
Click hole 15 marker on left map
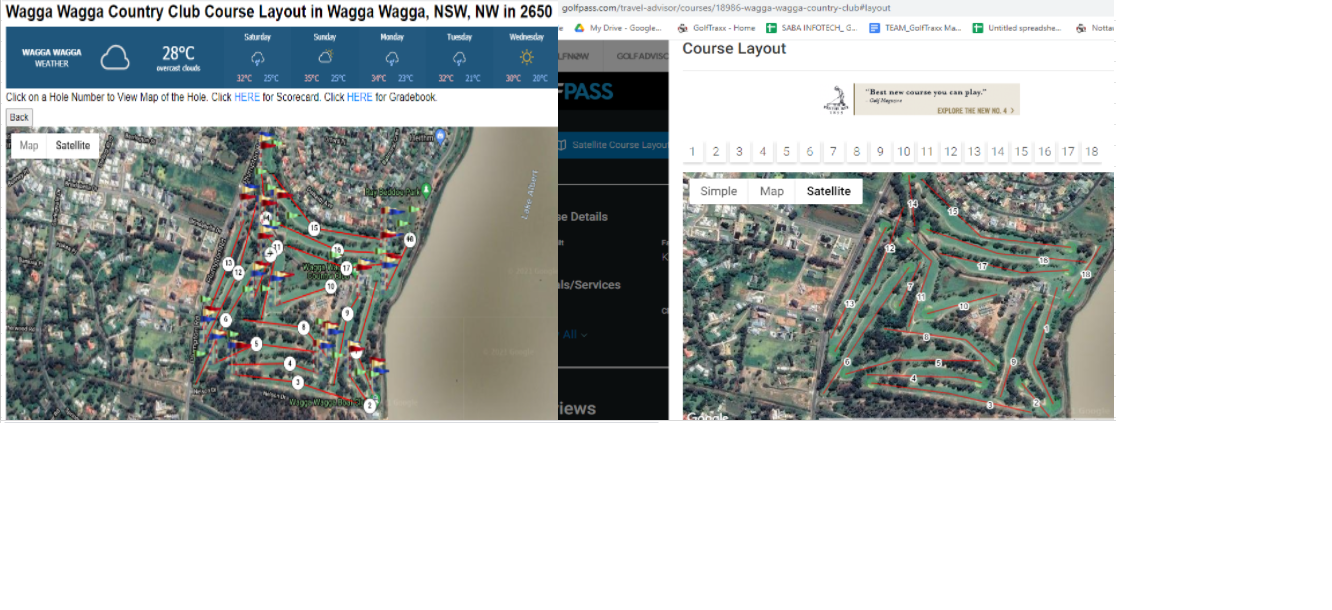(x=314, y=228)
